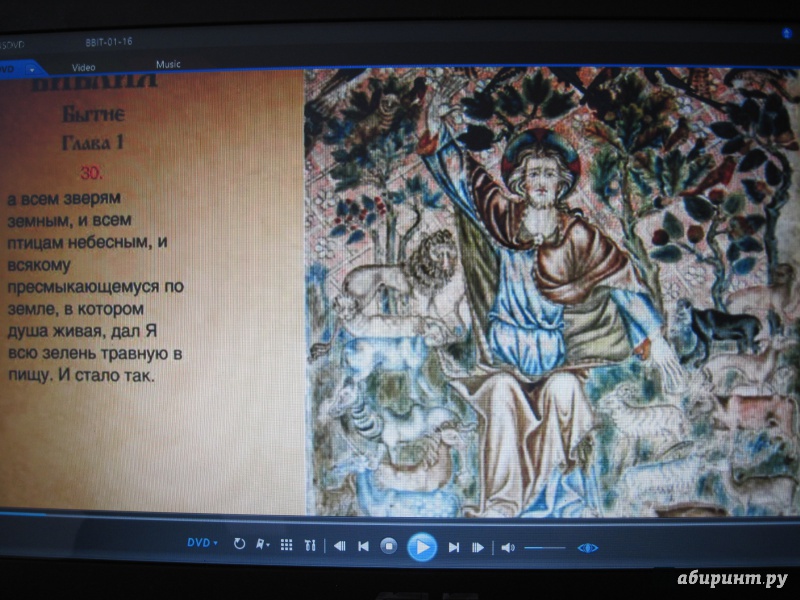Click the blue icon at top right

click(x=786, y=34)
